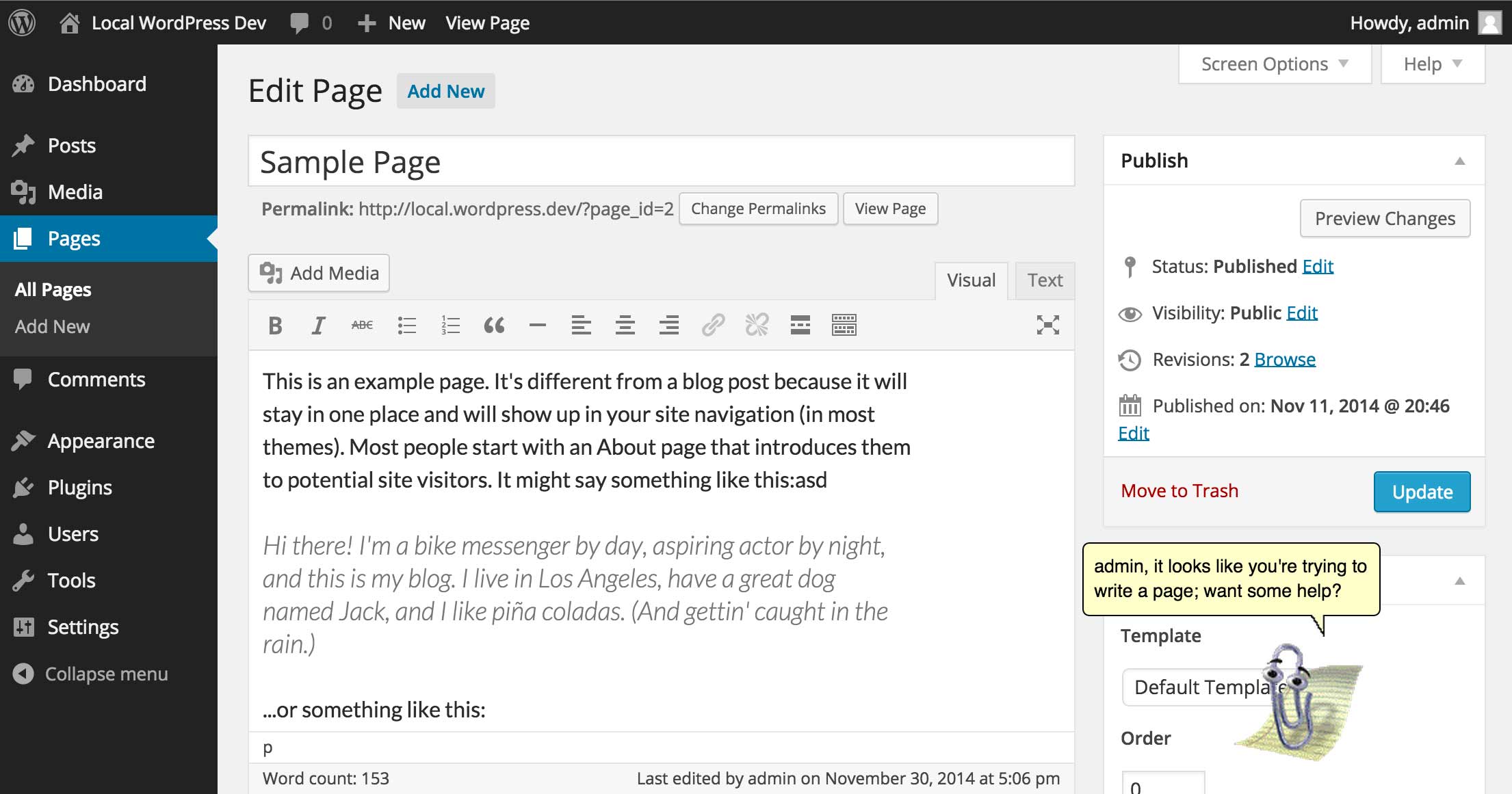The width and height of the screenshot is (1512, 794).
Task: Click the blue Update button
Action: click(1422, 492)
